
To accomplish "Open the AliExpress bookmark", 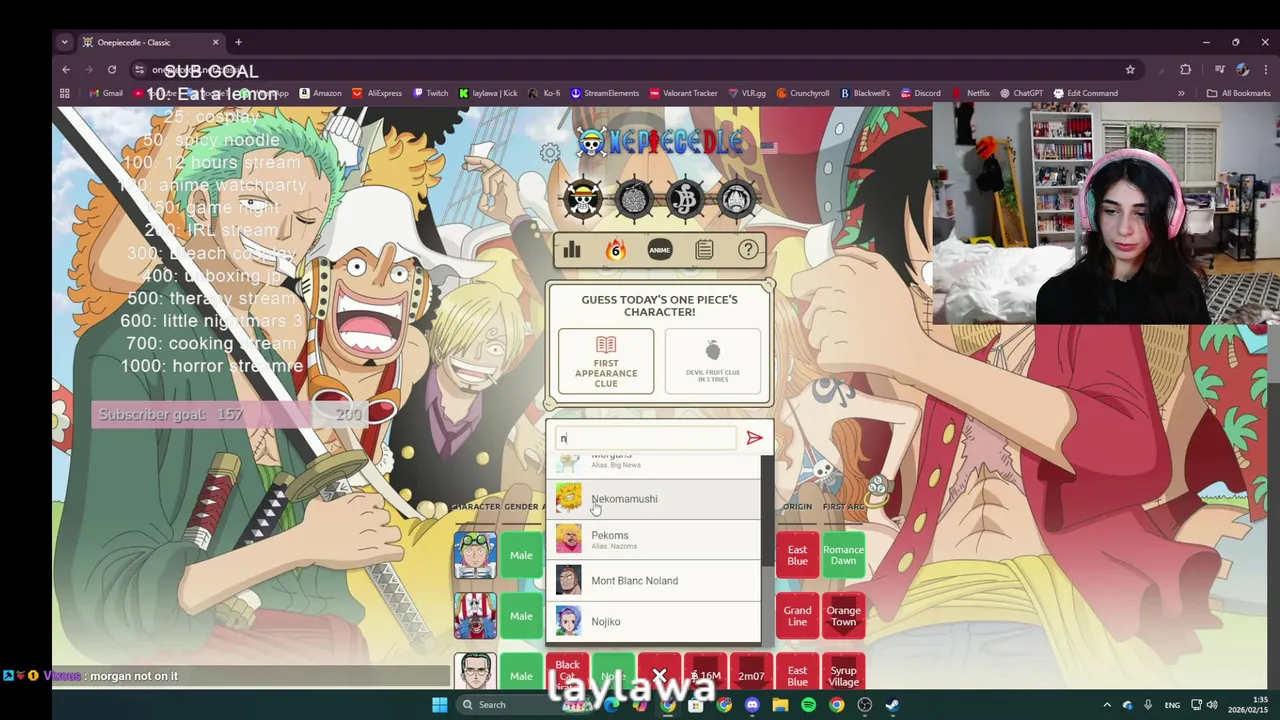I will pyautogui.click(x=378, y=93).
